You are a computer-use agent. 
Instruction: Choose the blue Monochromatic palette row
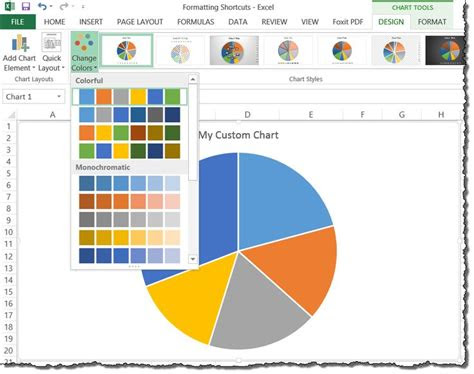coord(130,184)
